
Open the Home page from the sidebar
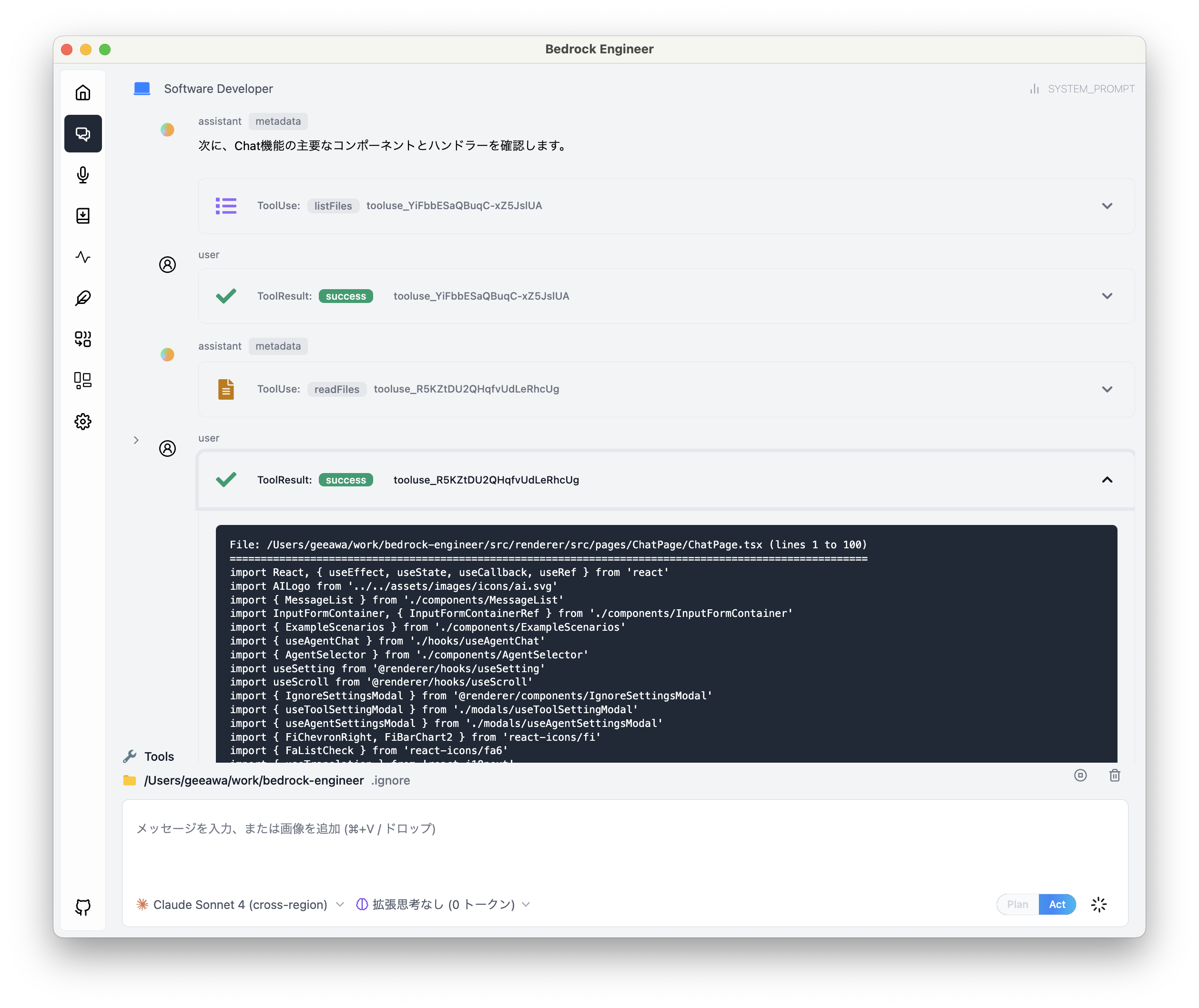pos(83,92)
